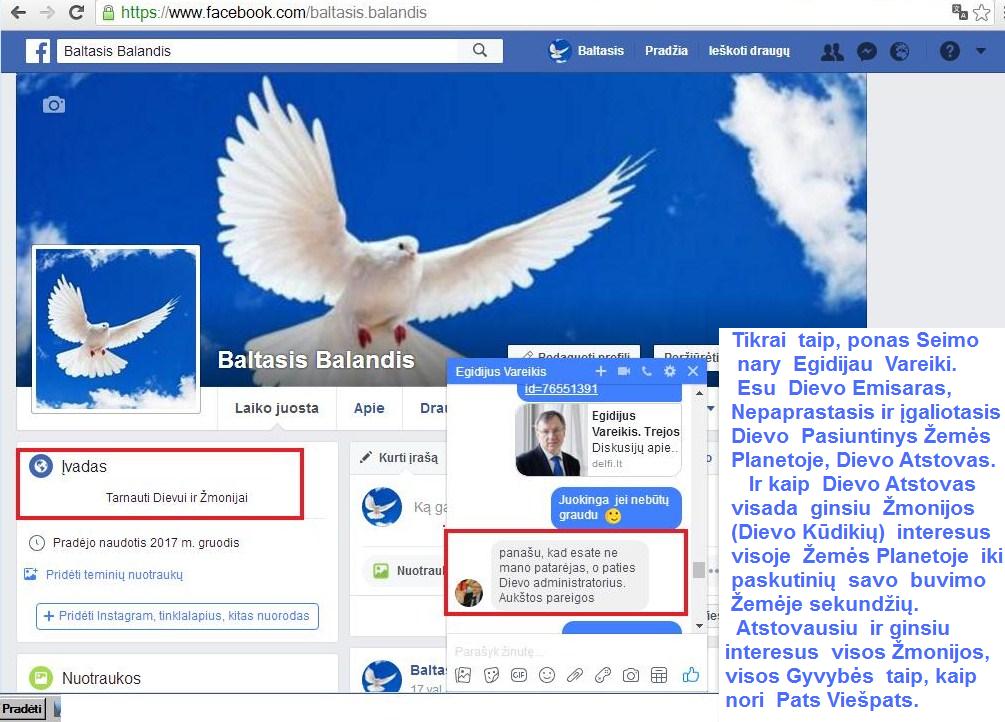The height and width of the screenshot is (722, 1005).
Task: Open the plan or calendar icon in chat toolbar
Action: pos(659,675)
